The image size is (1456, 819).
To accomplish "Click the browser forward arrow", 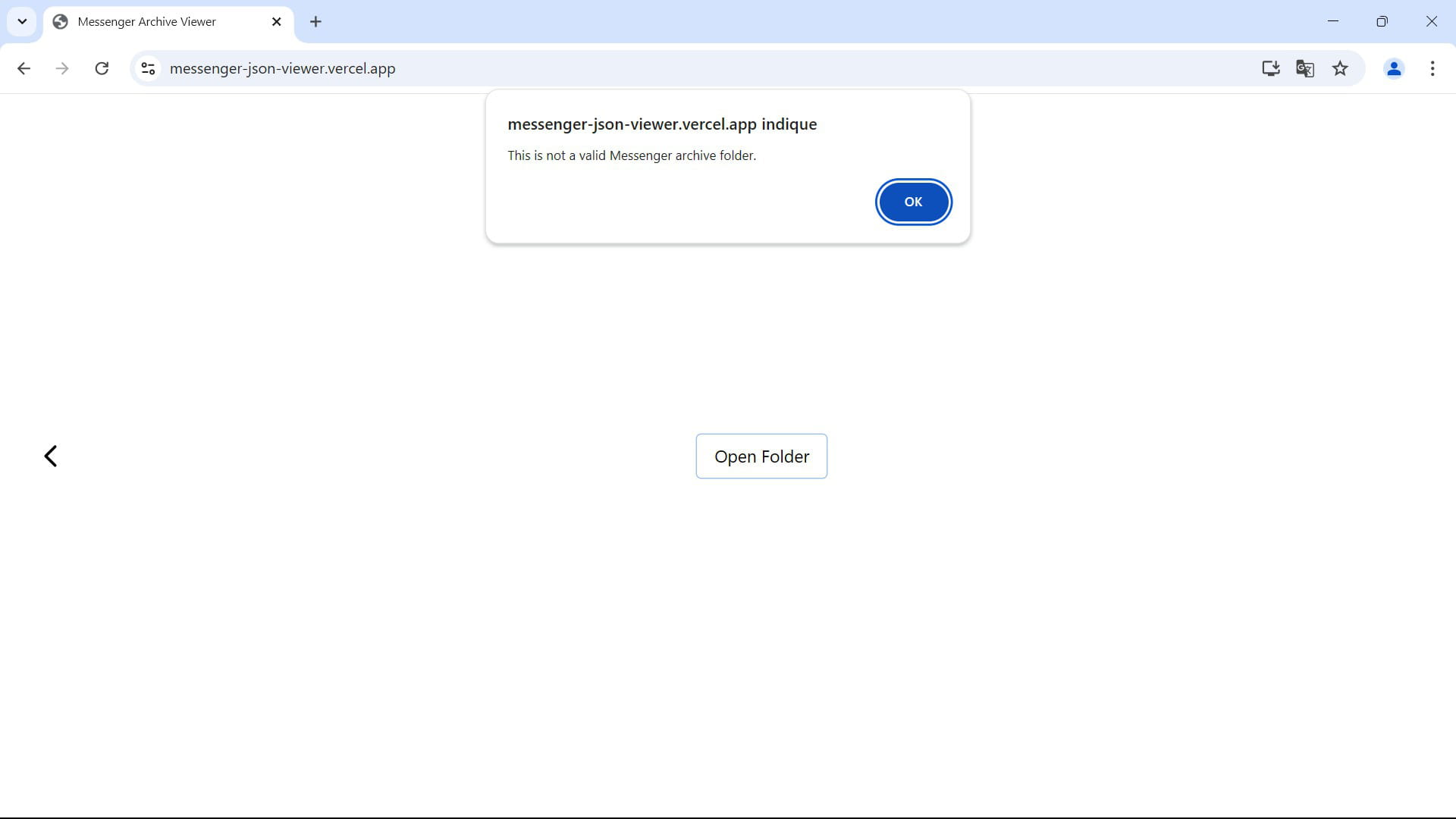I will point(62,68).
